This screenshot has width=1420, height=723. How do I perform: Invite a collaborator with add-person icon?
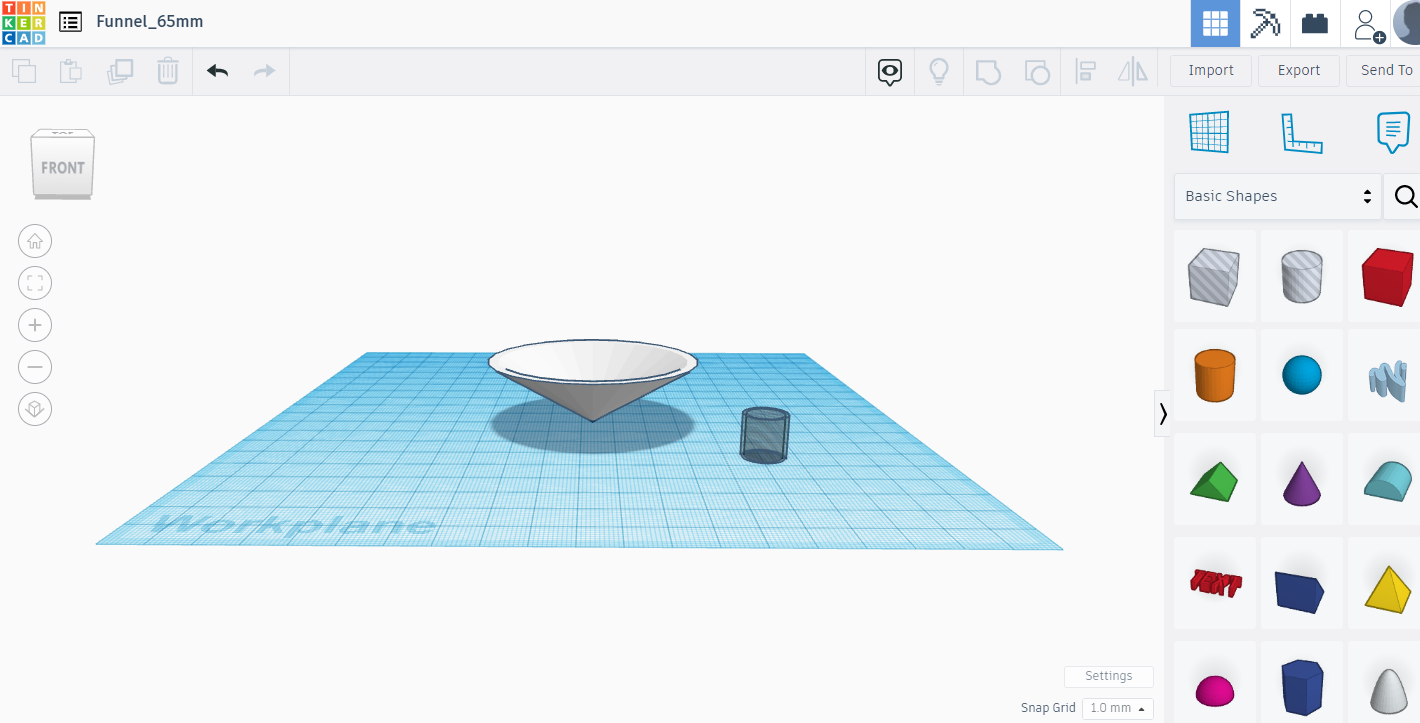(x=1367, y=24)
